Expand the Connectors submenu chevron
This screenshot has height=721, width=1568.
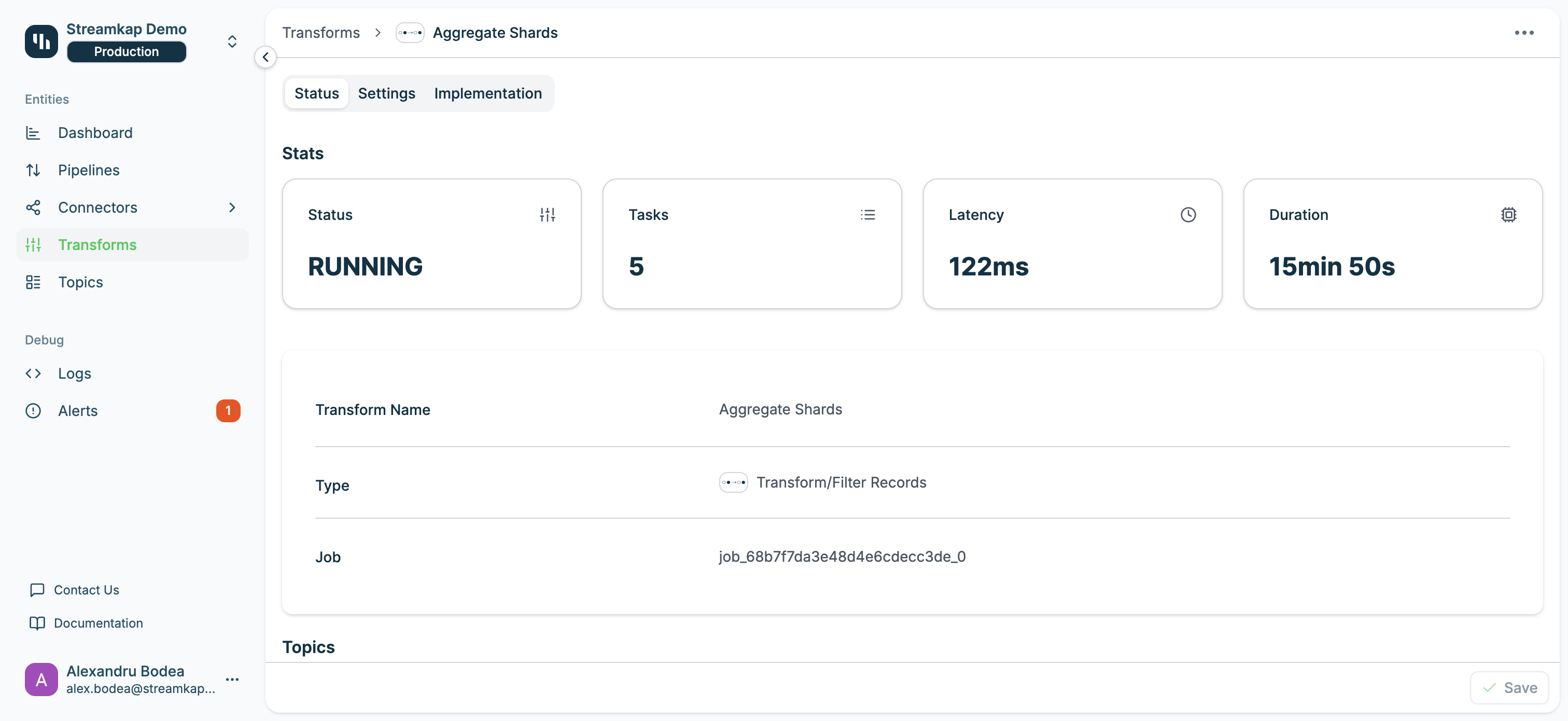232,207
